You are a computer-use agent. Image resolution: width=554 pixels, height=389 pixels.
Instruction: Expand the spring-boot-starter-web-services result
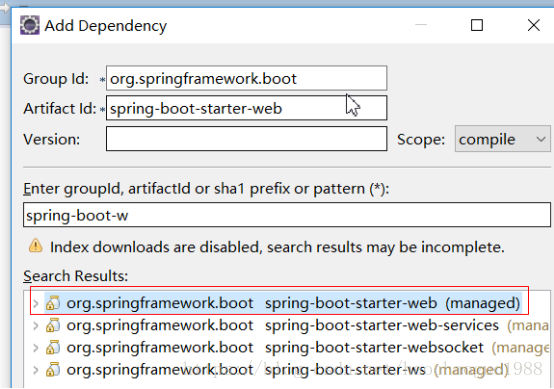[36, 325]
